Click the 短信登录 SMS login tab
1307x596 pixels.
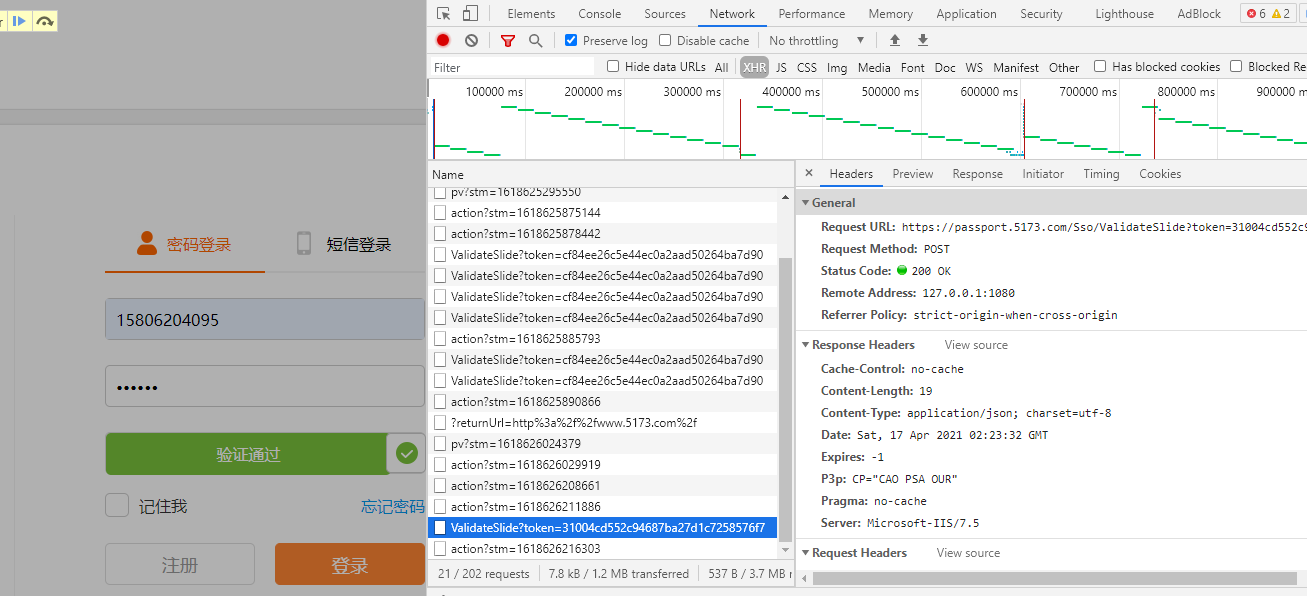(358, 244)
